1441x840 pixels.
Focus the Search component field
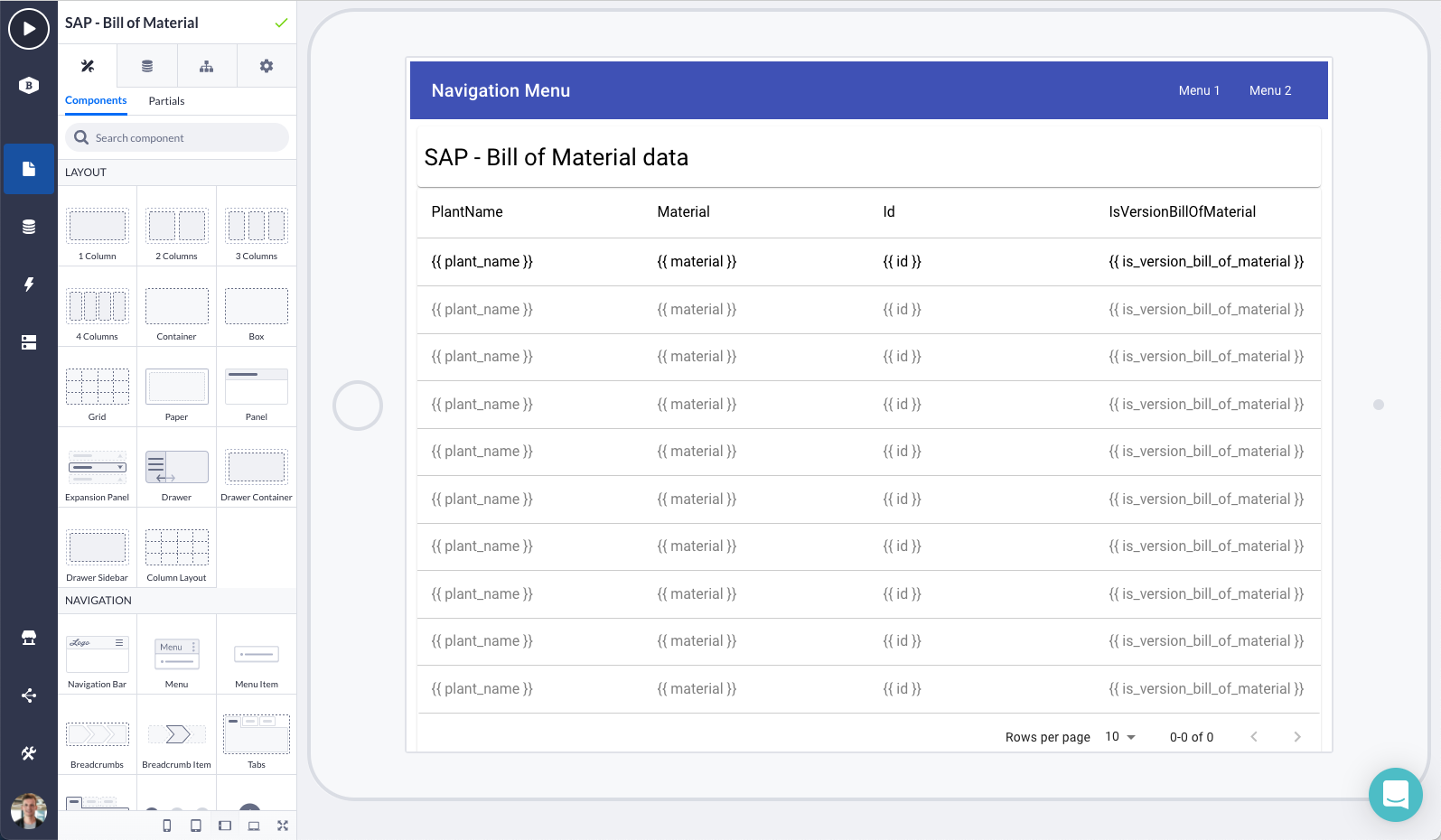click(x=177, y=137)
